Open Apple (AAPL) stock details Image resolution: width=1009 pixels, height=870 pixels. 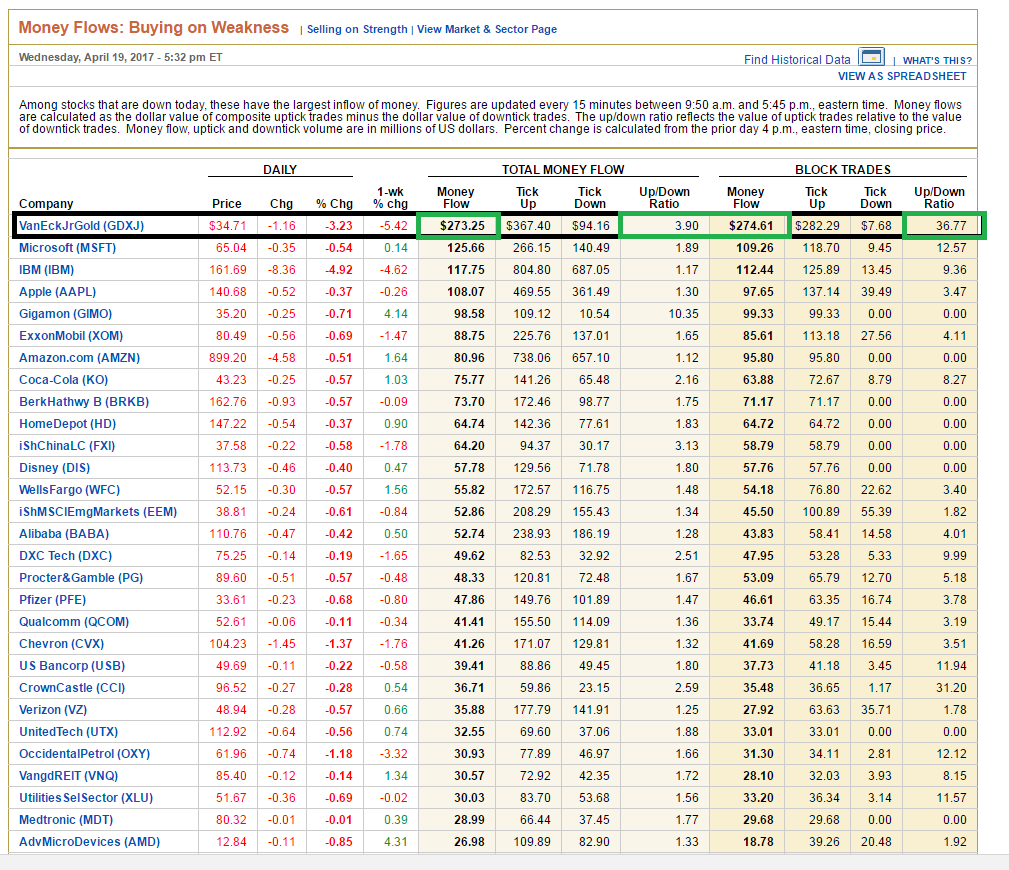pos(57,292)
